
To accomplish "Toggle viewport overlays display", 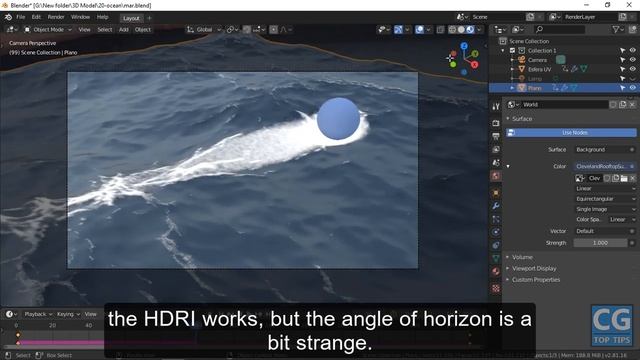I will [419, 29].
